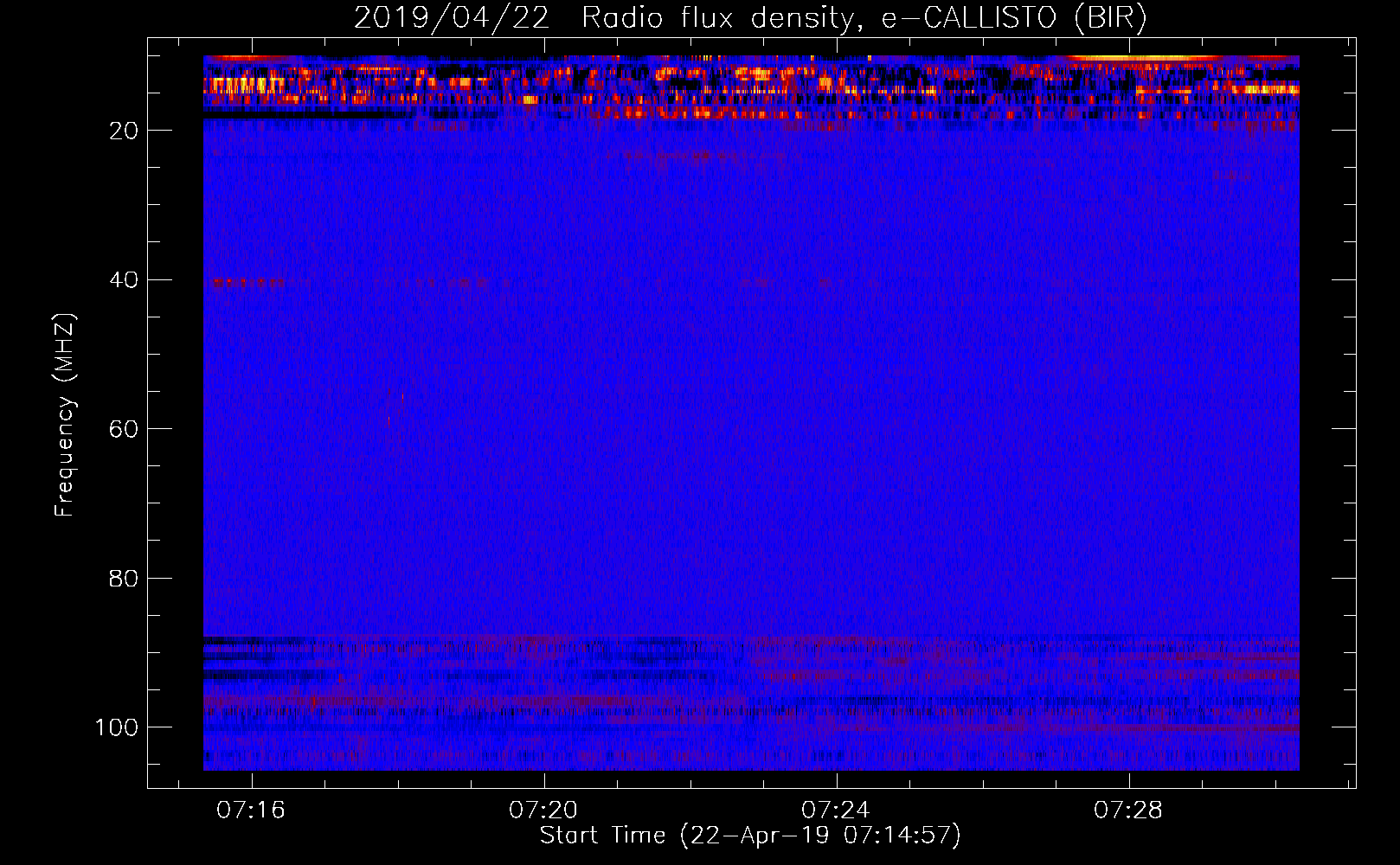Click the frequency tick label '20'

click(x=124, y=131)
